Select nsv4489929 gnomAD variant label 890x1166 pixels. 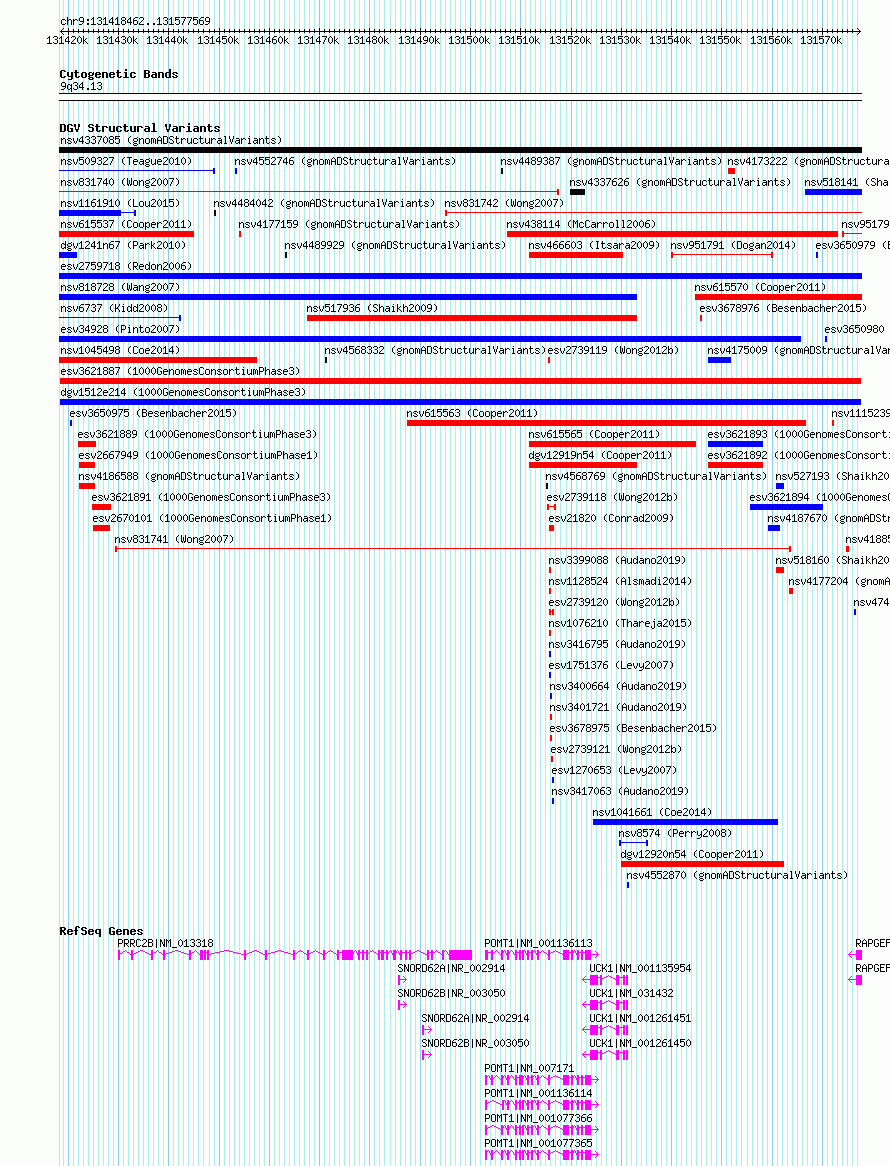click(395, 245)
